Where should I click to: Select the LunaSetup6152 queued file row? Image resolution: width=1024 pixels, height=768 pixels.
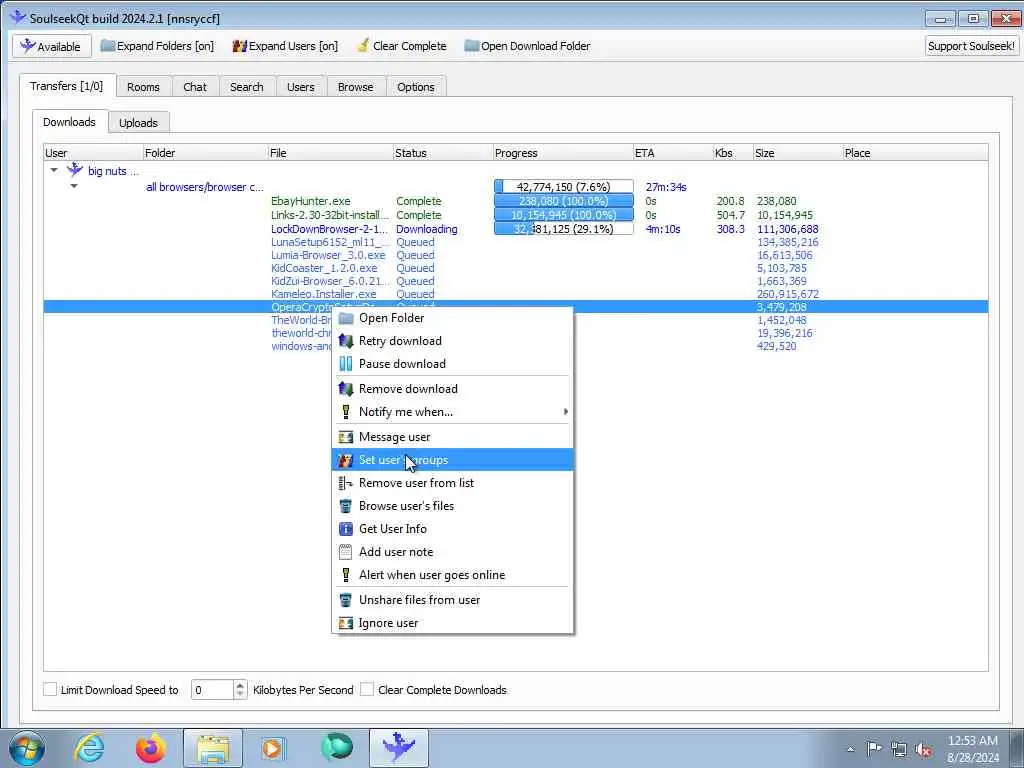click(515, 242)
